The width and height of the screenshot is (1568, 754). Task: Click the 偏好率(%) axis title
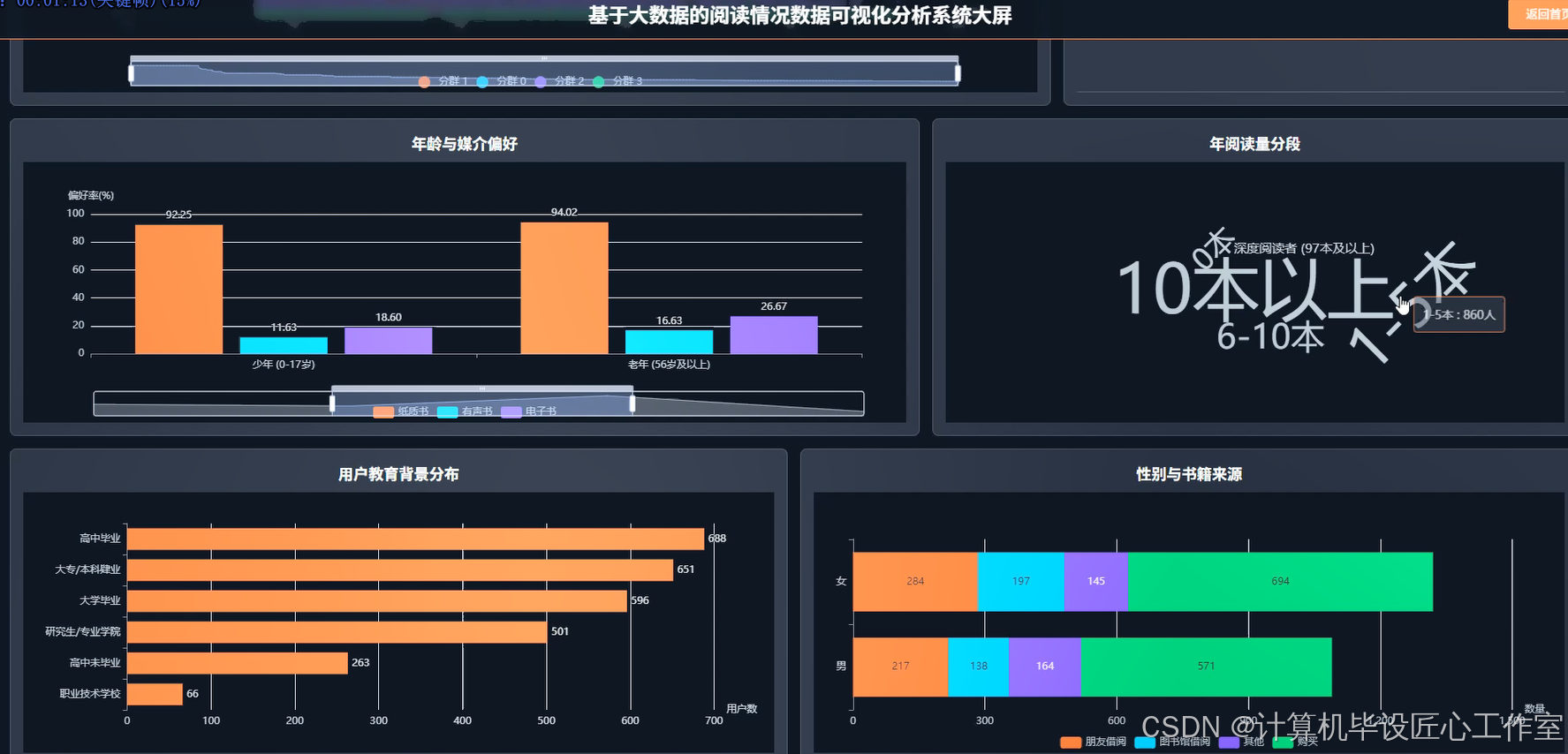[x=91, y=195]
